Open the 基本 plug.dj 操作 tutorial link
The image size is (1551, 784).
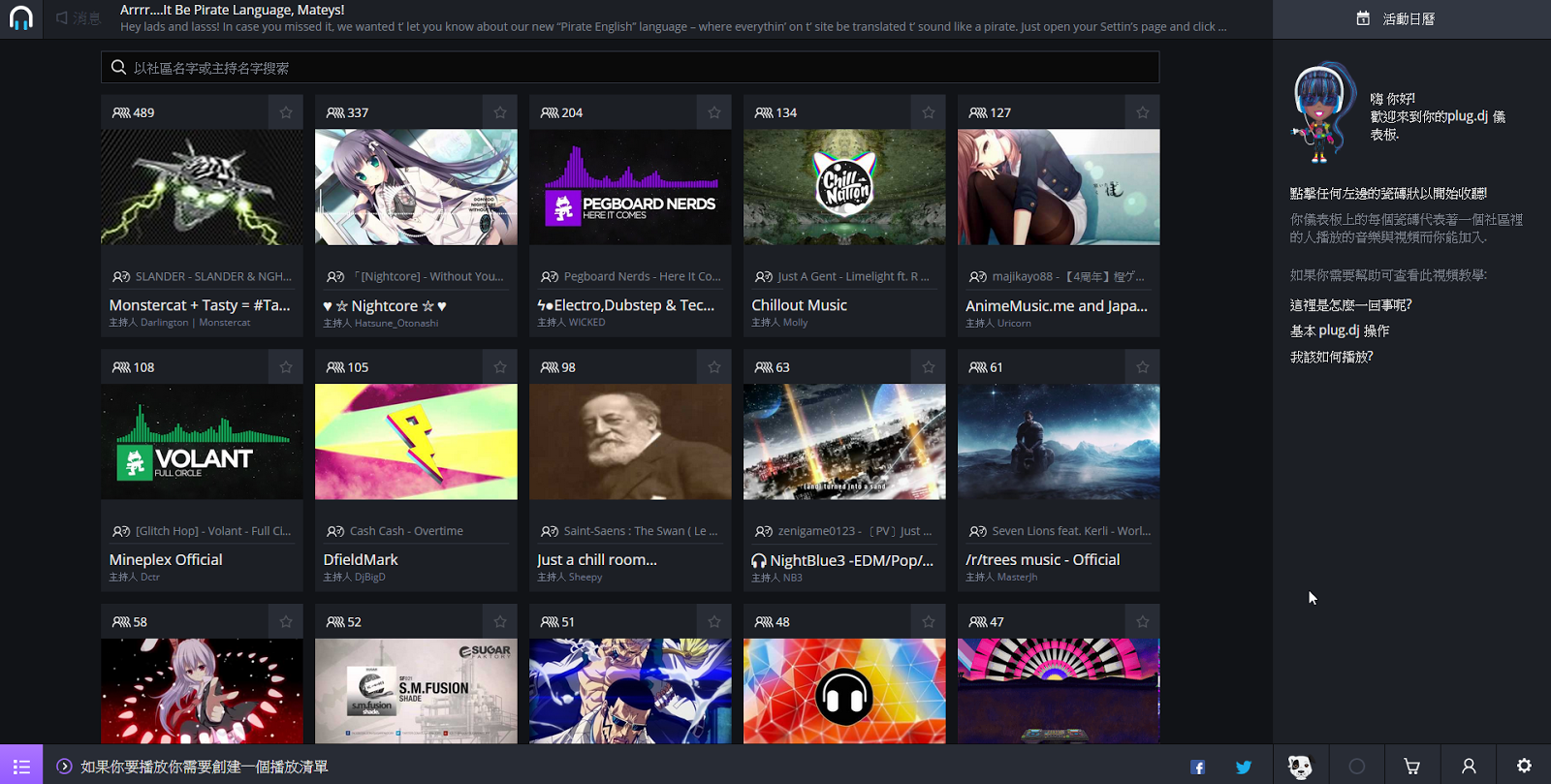[1339, 330]
